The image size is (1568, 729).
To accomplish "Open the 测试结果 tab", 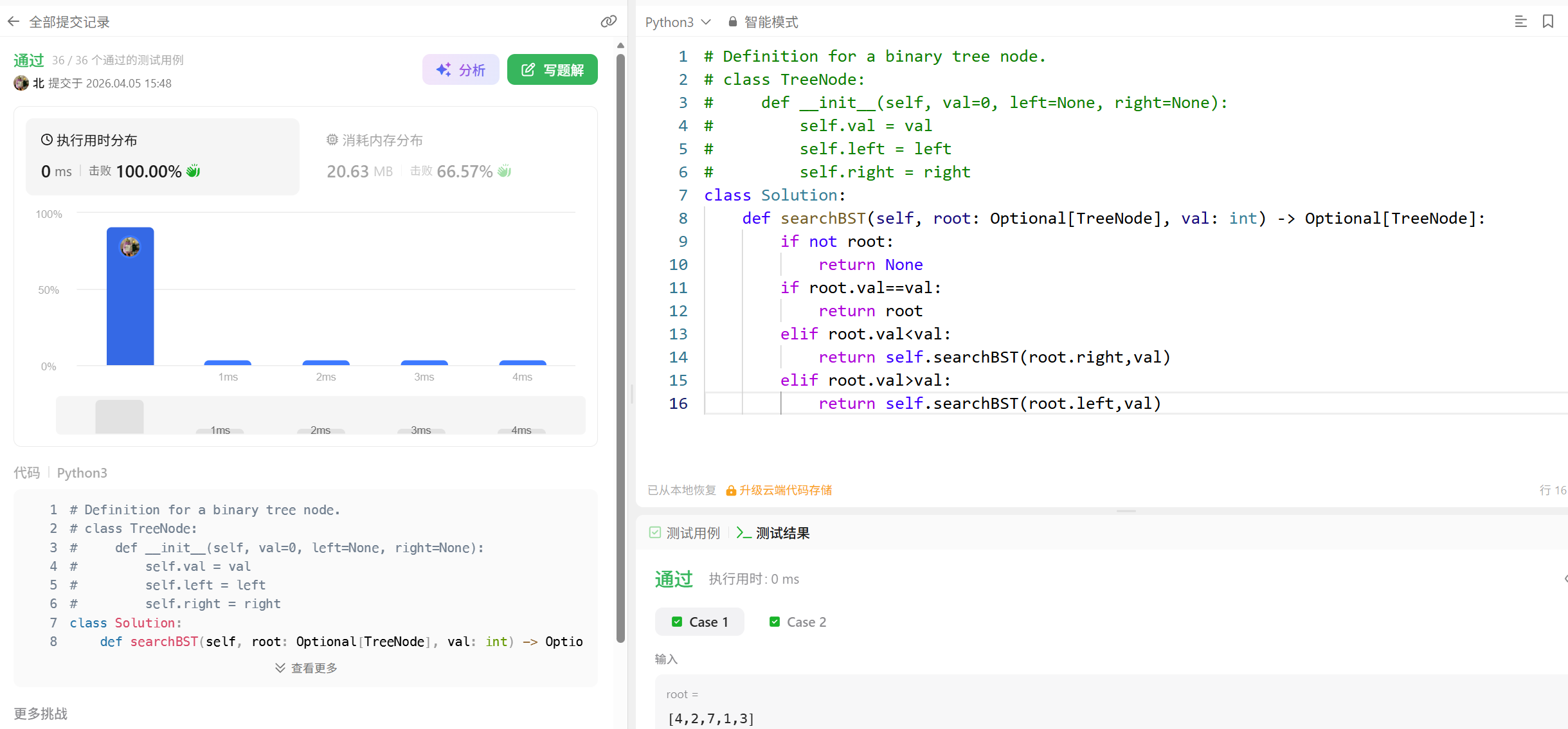I will coord(773,533).
